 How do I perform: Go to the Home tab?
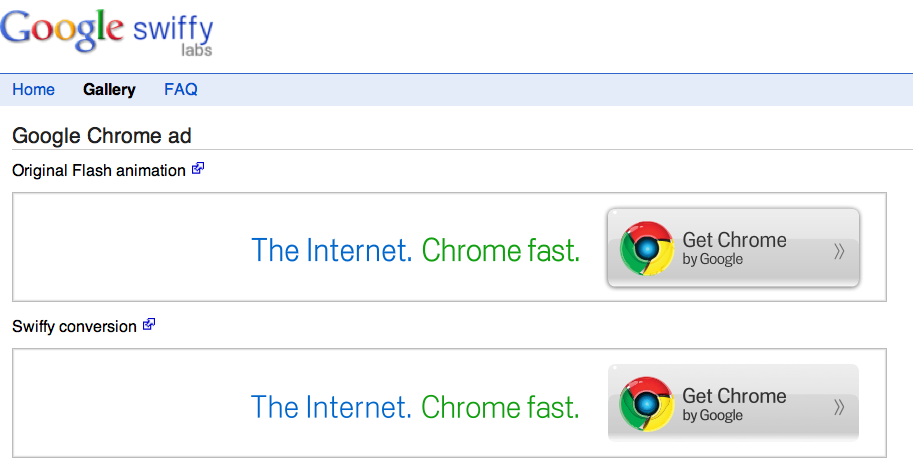click(34, 89)
